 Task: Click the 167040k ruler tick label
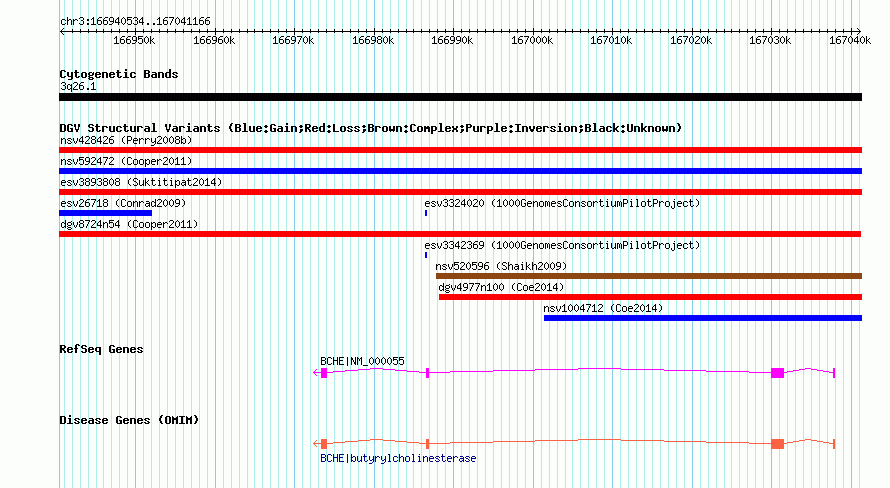tap(850, 40)
